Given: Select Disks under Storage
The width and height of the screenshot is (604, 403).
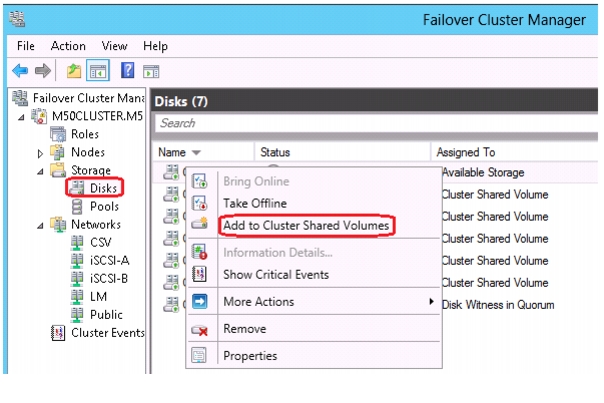Looking at the screenshot, I should point(103,188).
